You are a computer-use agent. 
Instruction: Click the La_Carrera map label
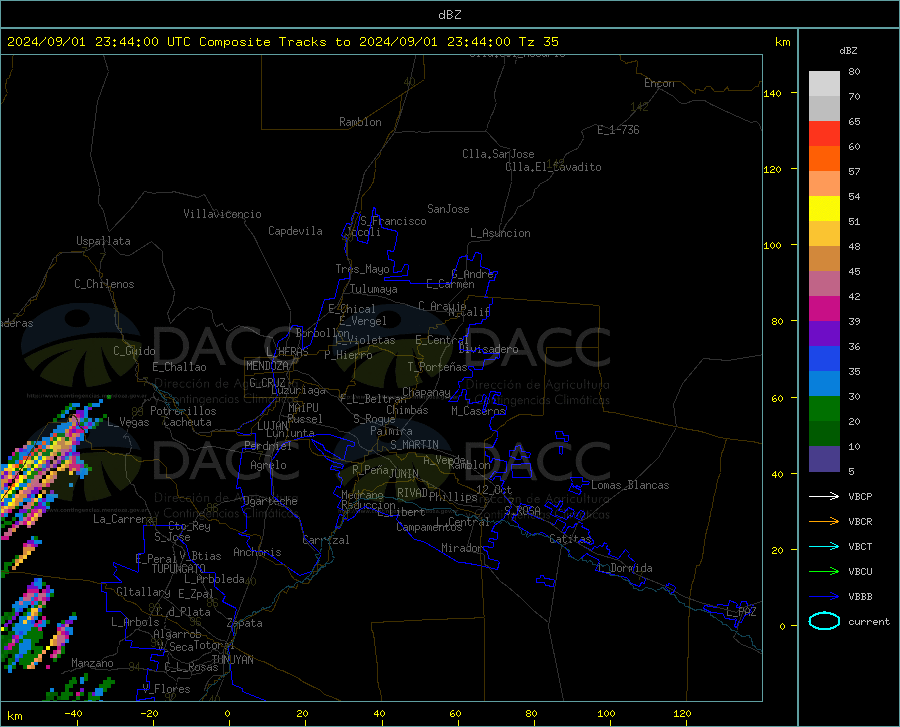pyautogui.click(x=123, y=519)
